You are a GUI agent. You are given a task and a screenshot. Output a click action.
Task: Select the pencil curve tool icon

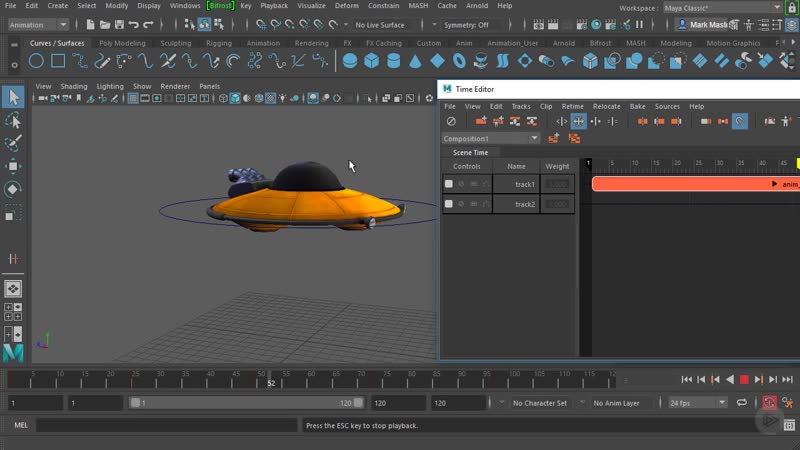tap(102, 61)
